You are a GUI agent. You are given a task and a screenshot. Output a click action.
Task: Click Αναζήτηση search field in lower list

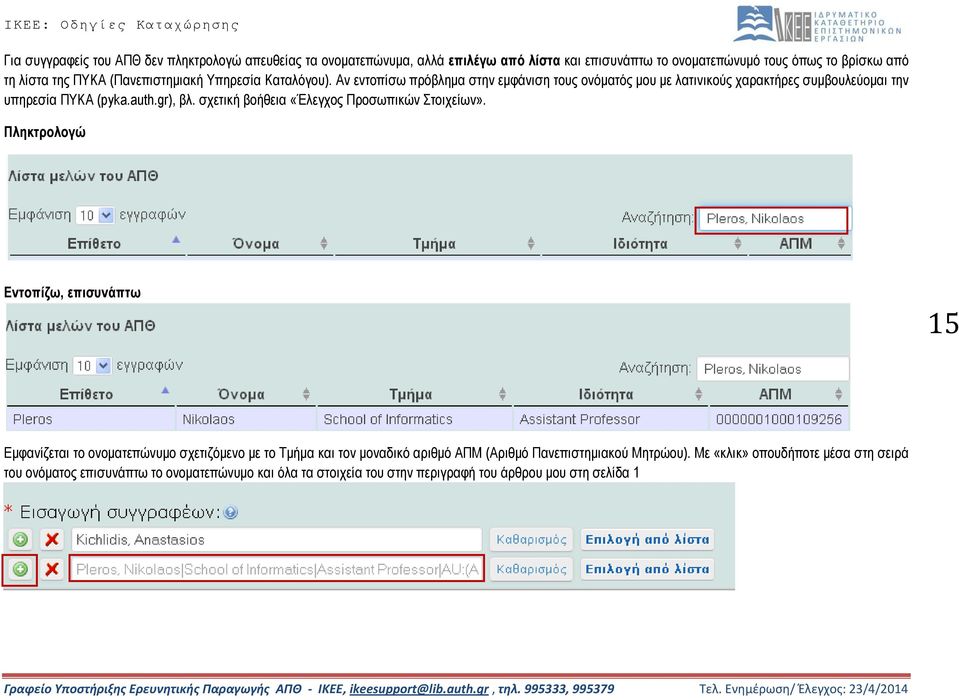(773, 369)
